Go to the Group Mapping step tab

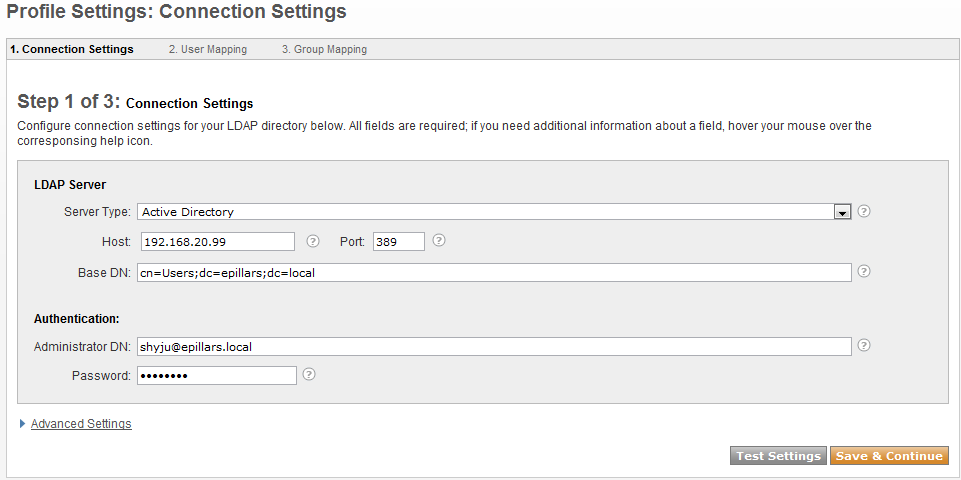pos(324,49)
